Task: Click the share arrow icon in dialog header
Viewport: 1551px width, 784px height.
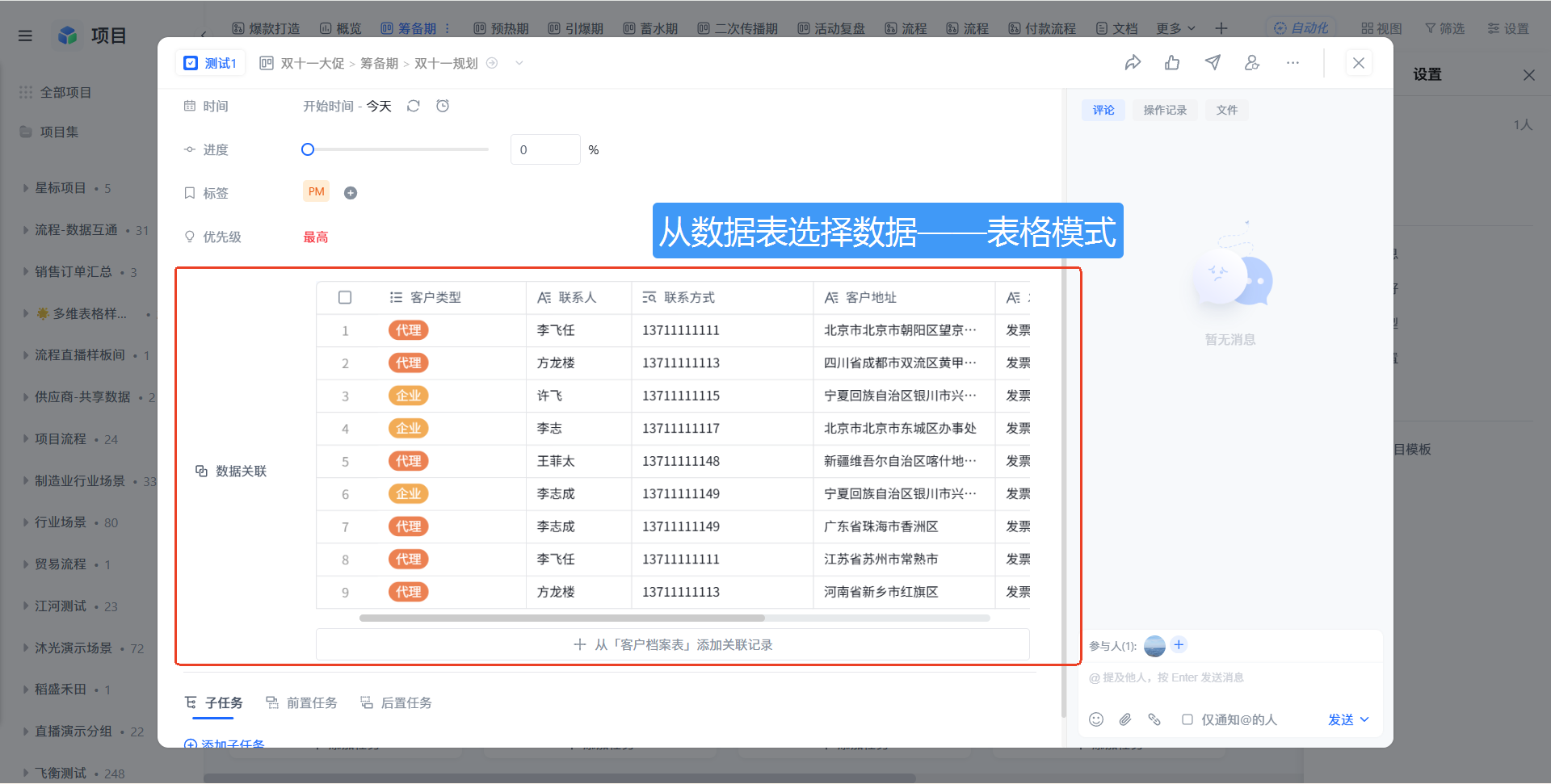Action: point(1133,63)
